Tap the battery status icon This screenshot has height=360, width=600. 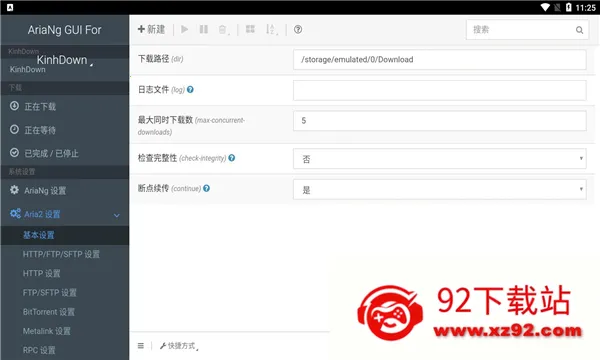(x=569, y=7)
